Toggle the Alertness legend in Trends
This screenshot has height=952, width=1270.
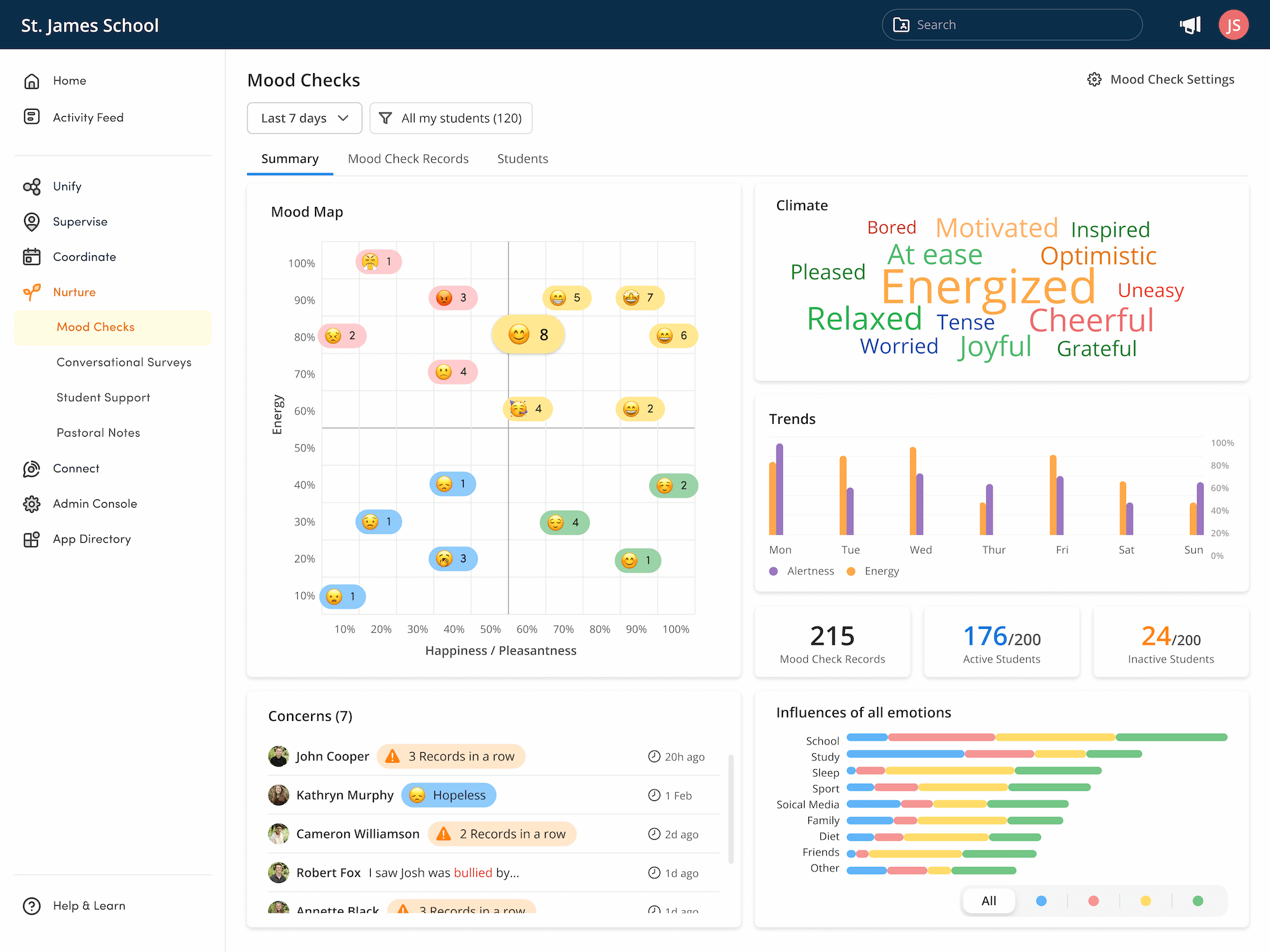point(802,571)
